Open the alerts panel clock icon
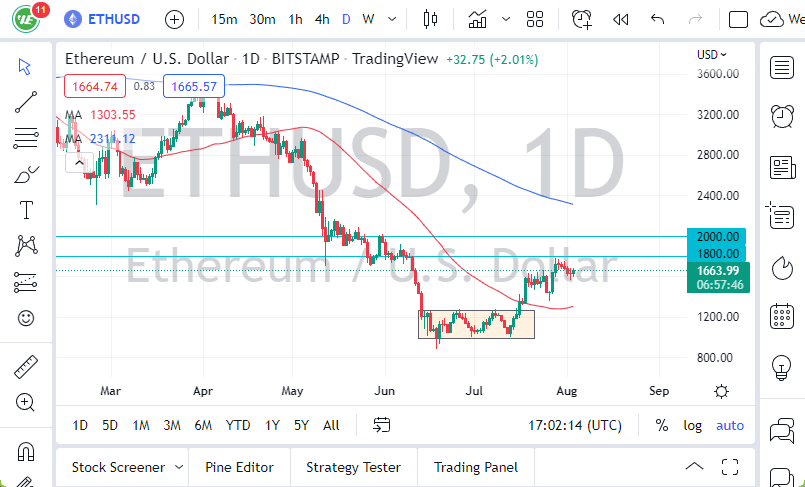Screen dimensions: 805x487 [x=781, y=115]
